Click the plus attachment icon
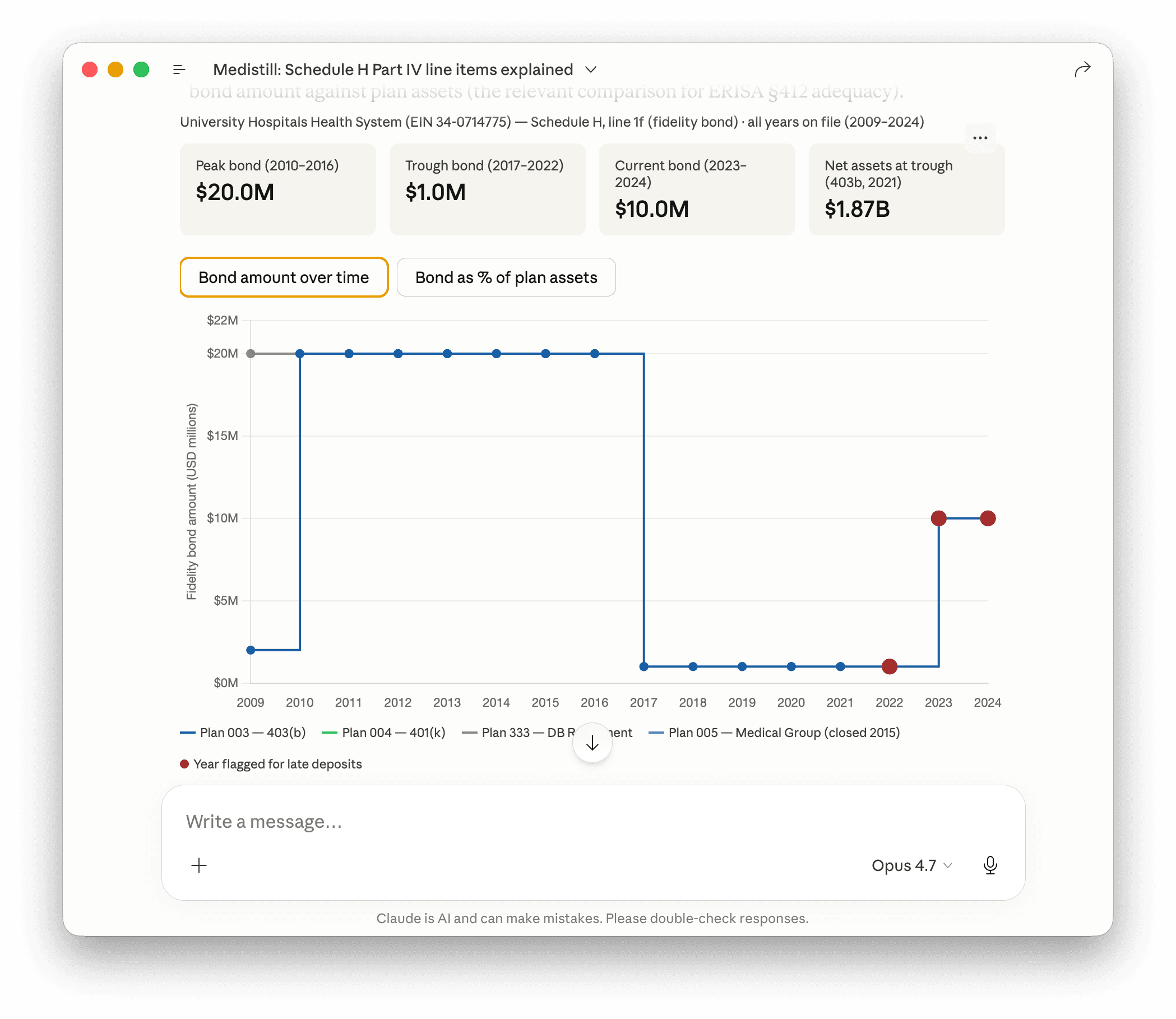The image size is (1176, 1019). (199, 865)
